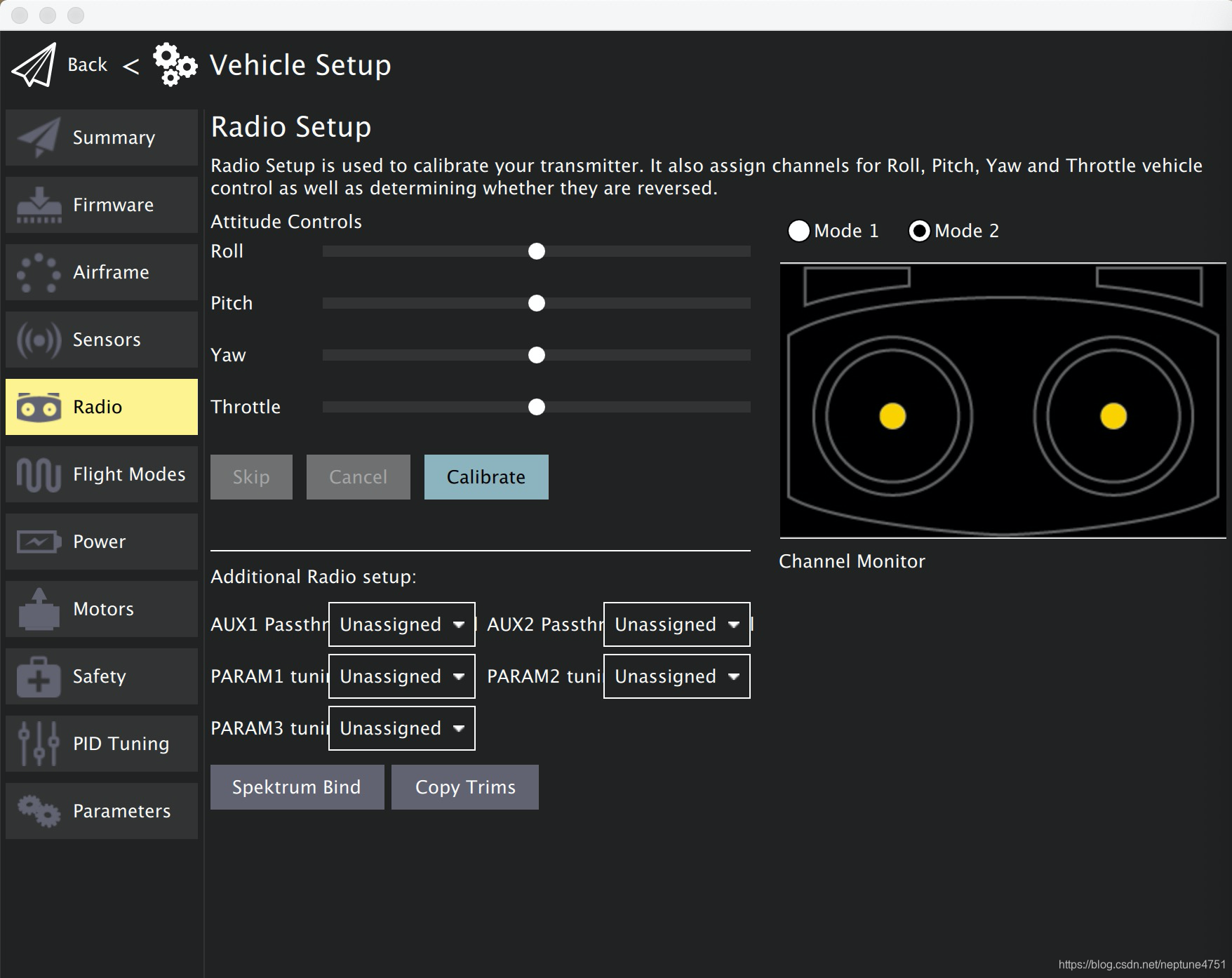Click the right stick yellow dot
Screen dimensions: 1232x978
click(x=1113, y=416)
